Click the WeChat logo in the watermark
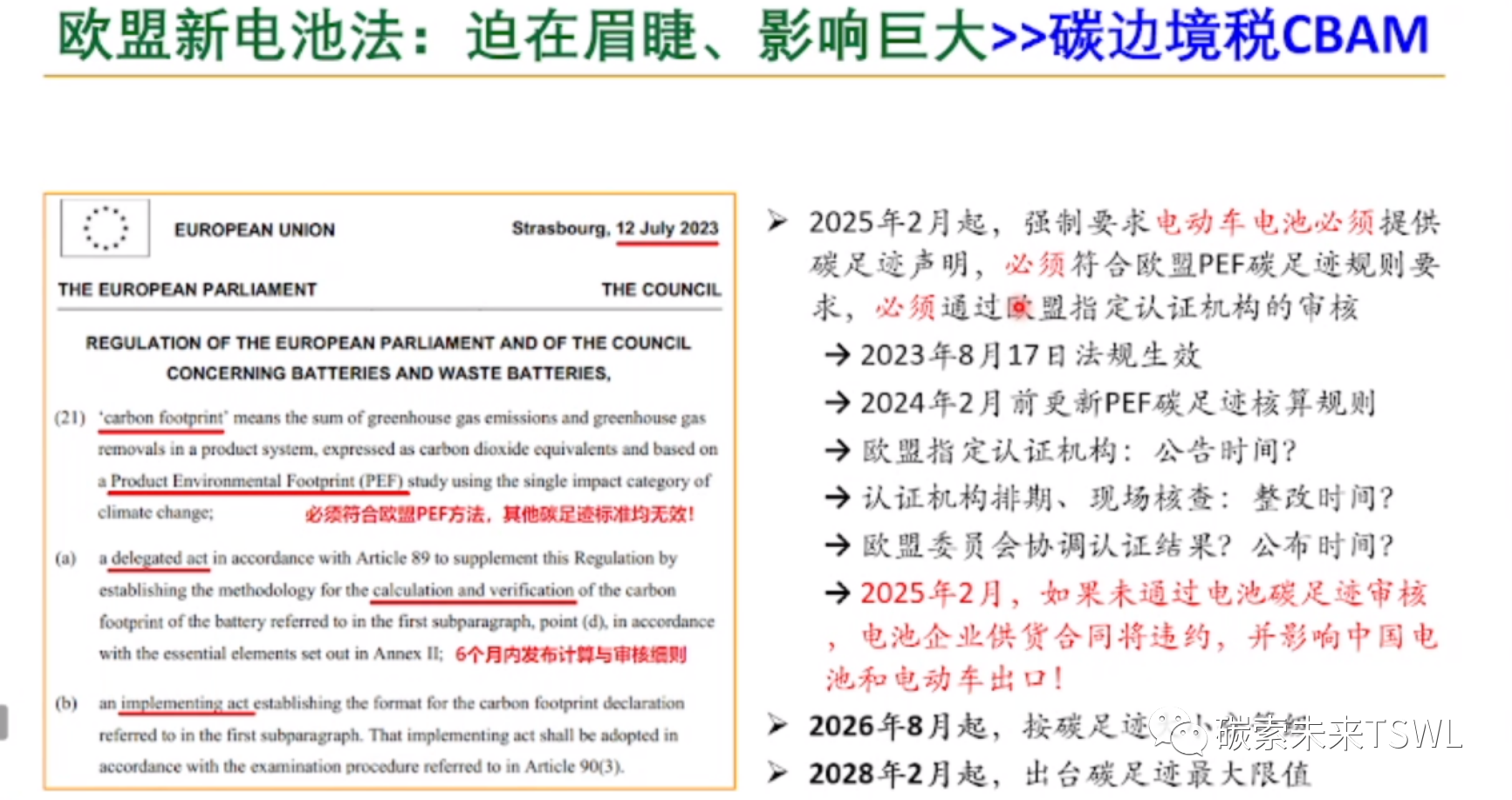1512x800 pixels. coord(1180,731)
